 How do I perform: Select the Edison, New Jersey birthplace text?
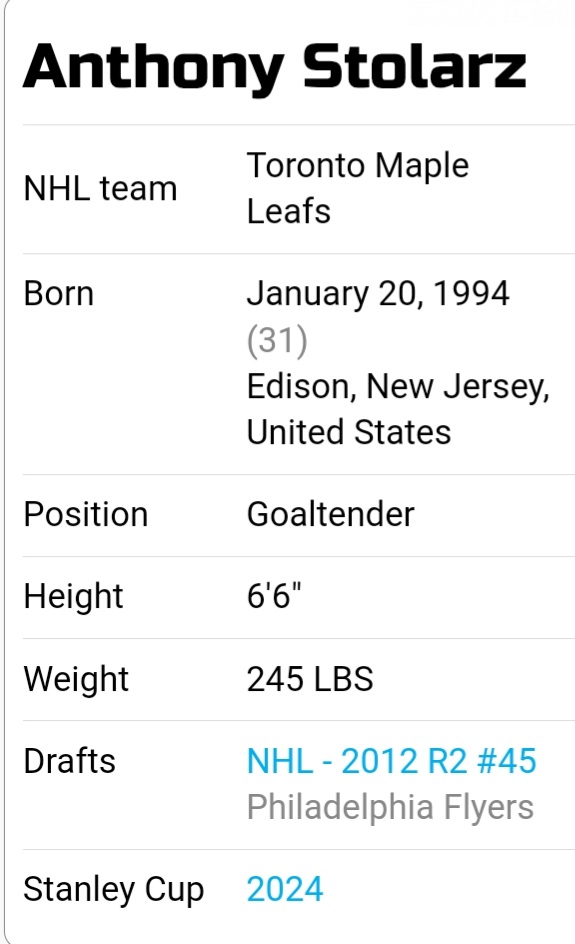click(398, 387)
